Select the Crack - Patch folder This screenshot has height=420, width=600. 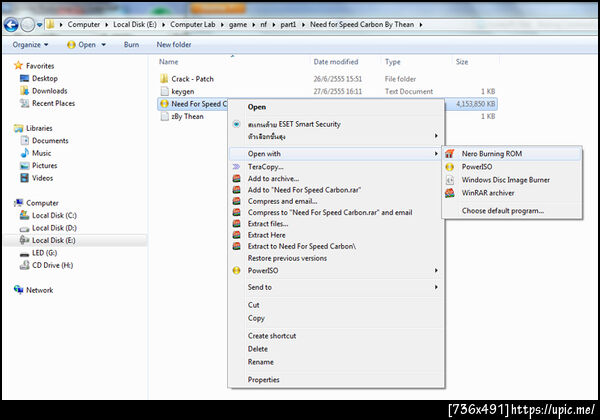pyautogui.click(x=192, y=79)
